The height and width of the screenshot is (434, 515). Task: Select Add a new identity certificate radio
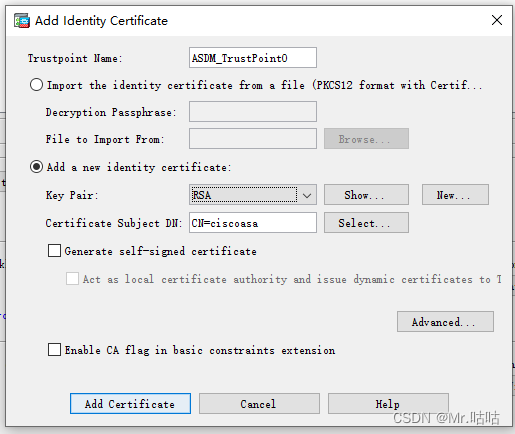pos(36,167)
